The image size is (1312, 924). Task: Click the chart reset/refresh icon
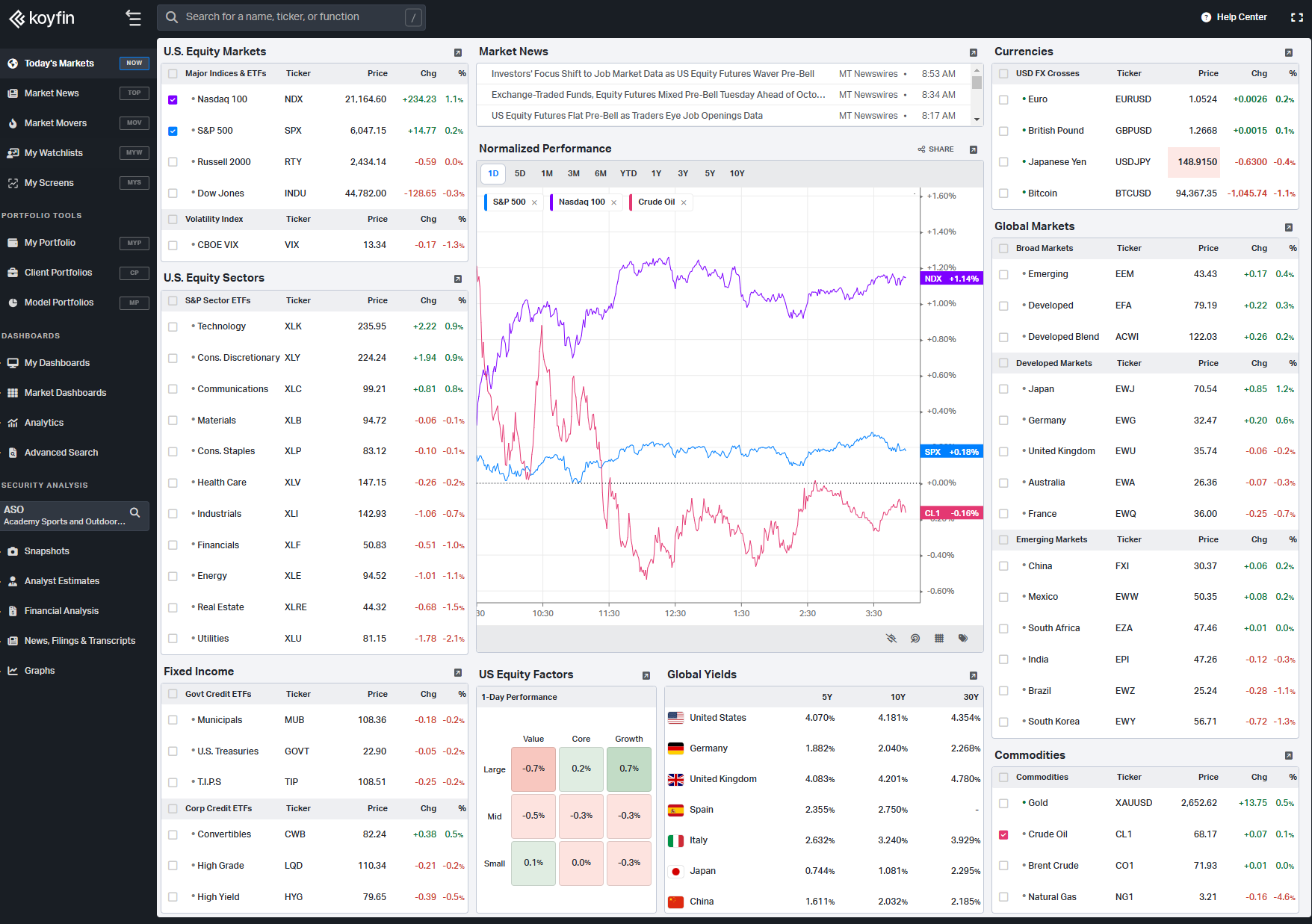tap(915, 639)
